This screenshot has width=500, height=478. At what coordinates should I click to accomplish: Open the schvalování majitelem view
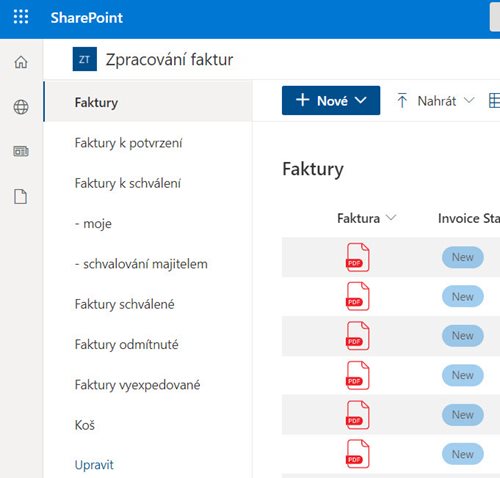click(x=141, y=264)
